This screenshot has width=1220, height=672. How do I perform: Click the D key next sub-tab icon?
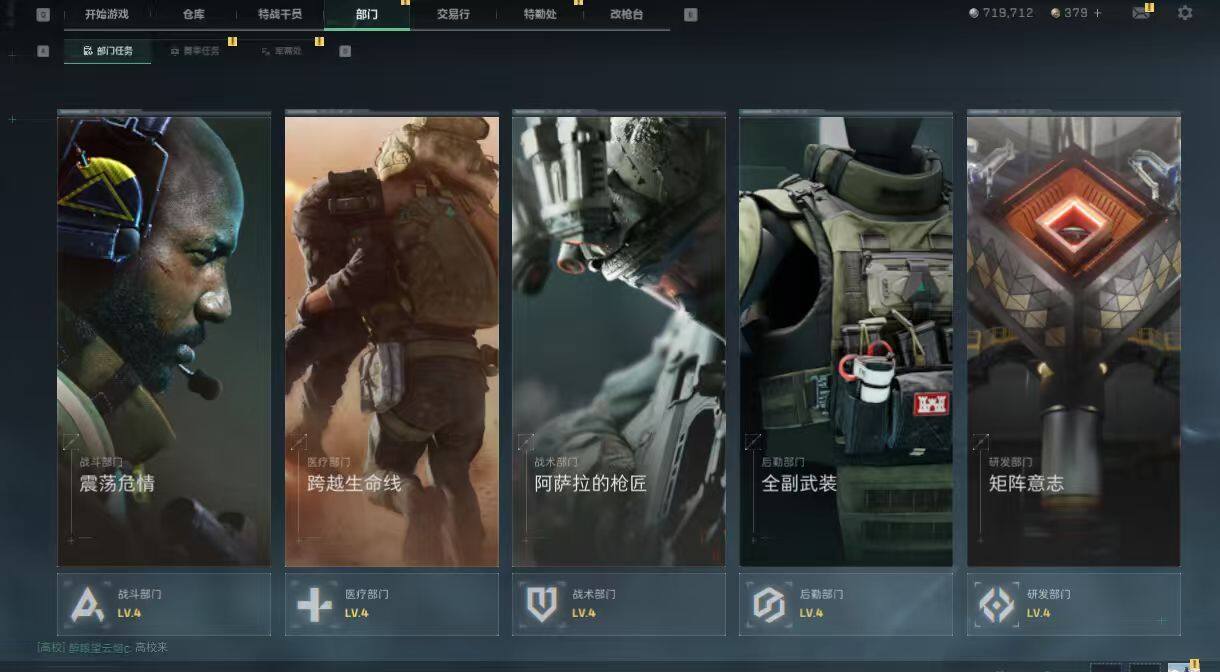tap(345, 51)
